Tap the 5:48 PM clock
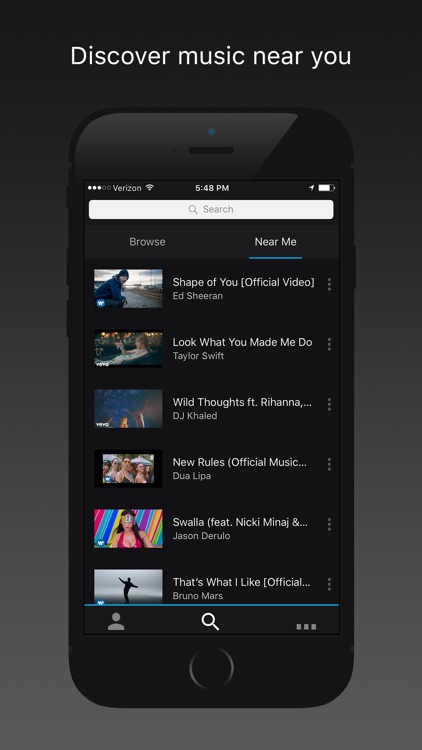The width and height of the screenshot is (422, 750). [212, 188]
